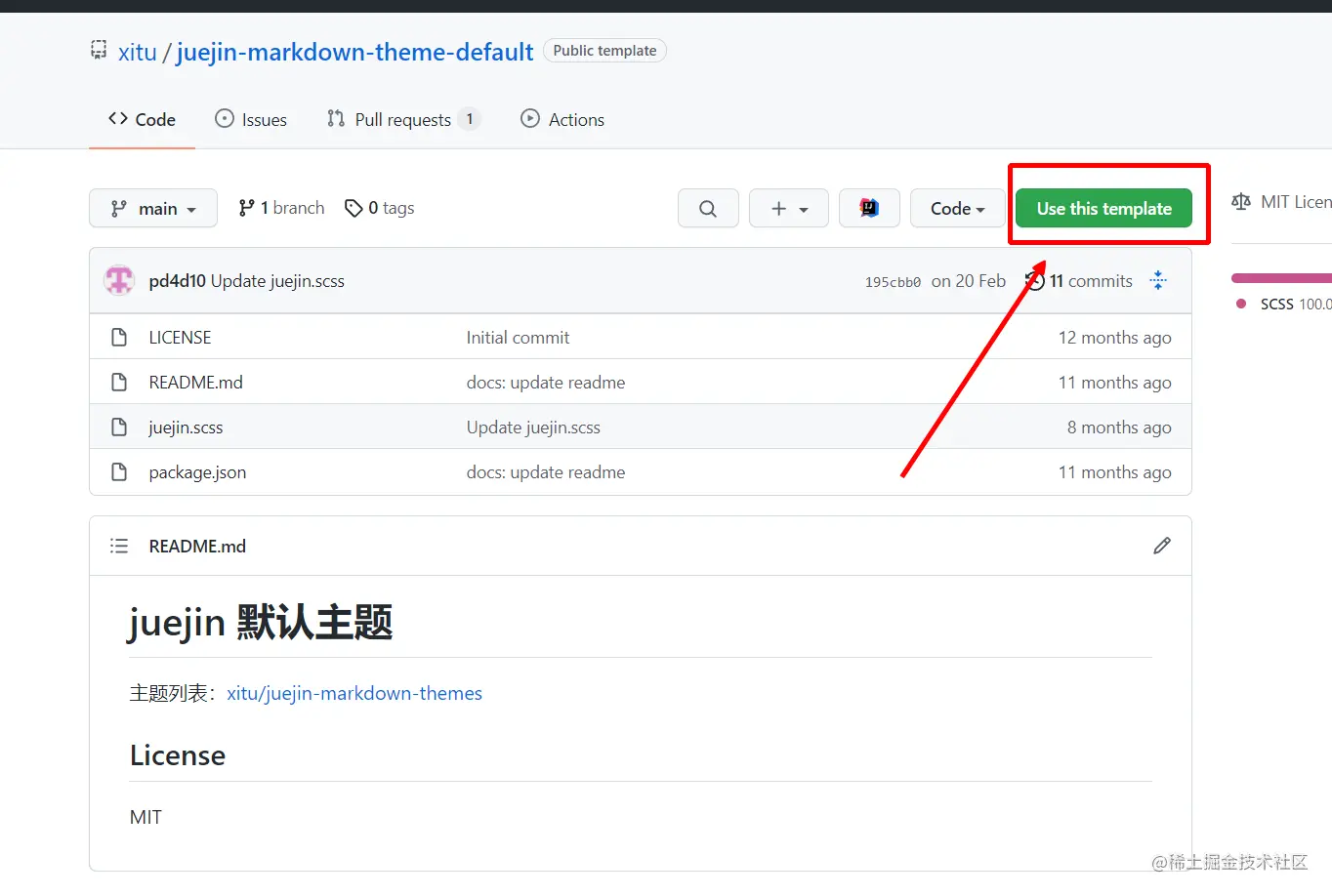Open commit hash 195cbb0
The width and height of the screenshot is (1332, 896).
coord(893,282)
